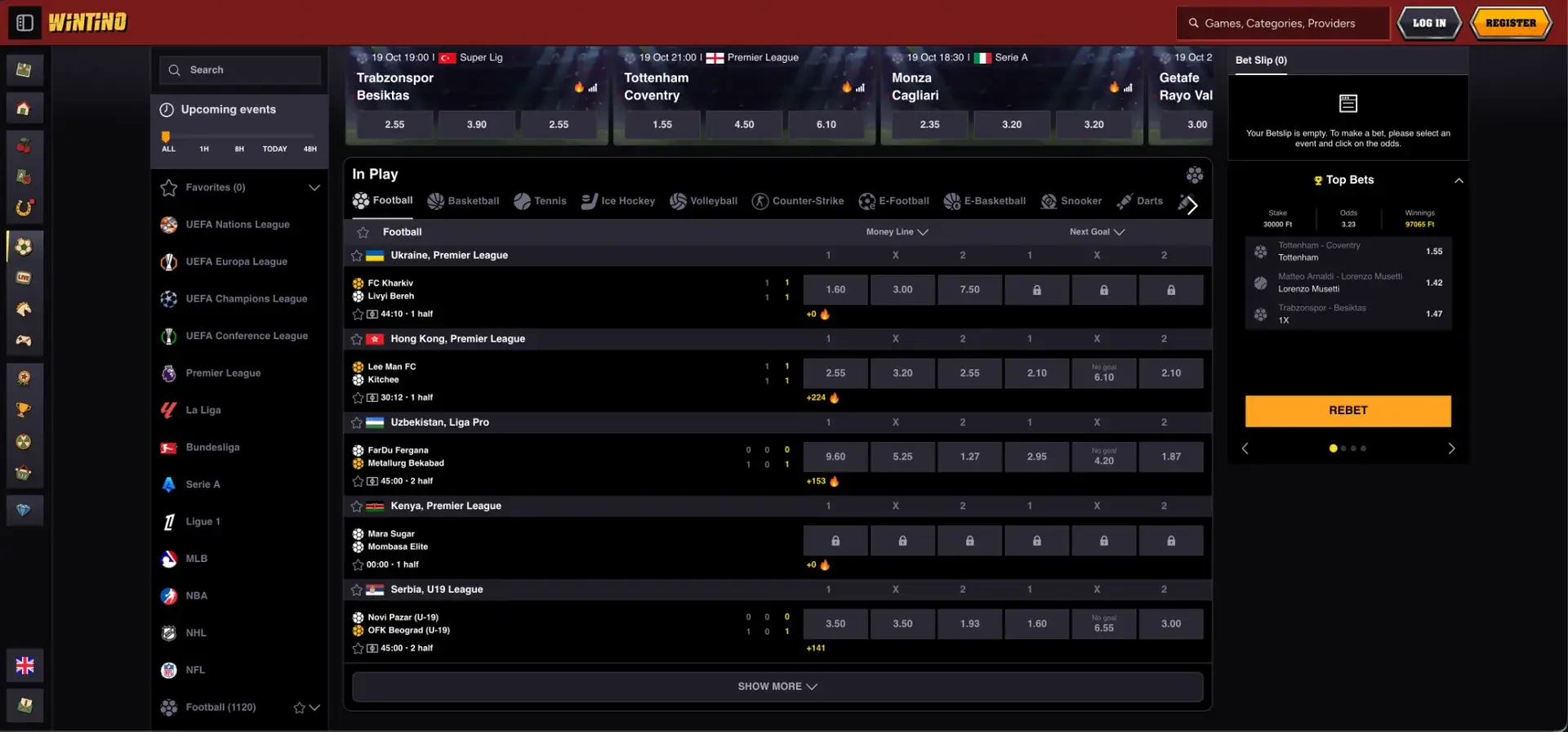The image size is (1568, 732).
Task: Click the fire icon in the Lee Man FC row
Action: click(x=834, y=398)
